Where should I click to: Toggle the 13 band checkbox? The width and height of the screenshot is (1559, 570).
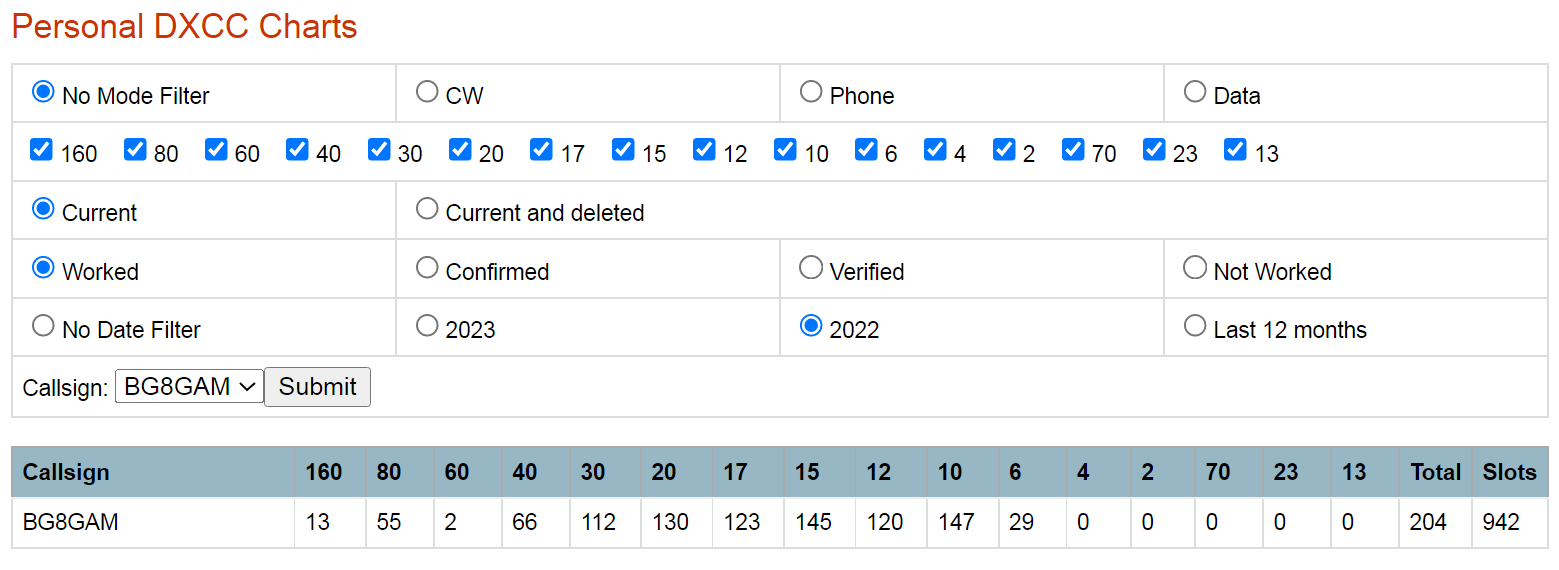coord(1236,150)
